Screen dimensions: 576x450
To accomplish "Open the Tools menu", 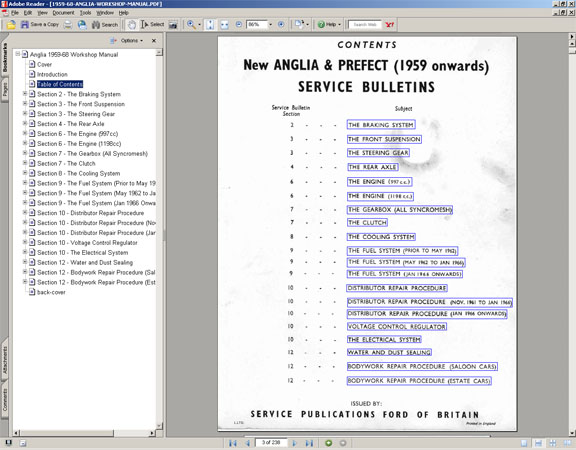I will 86,13.
